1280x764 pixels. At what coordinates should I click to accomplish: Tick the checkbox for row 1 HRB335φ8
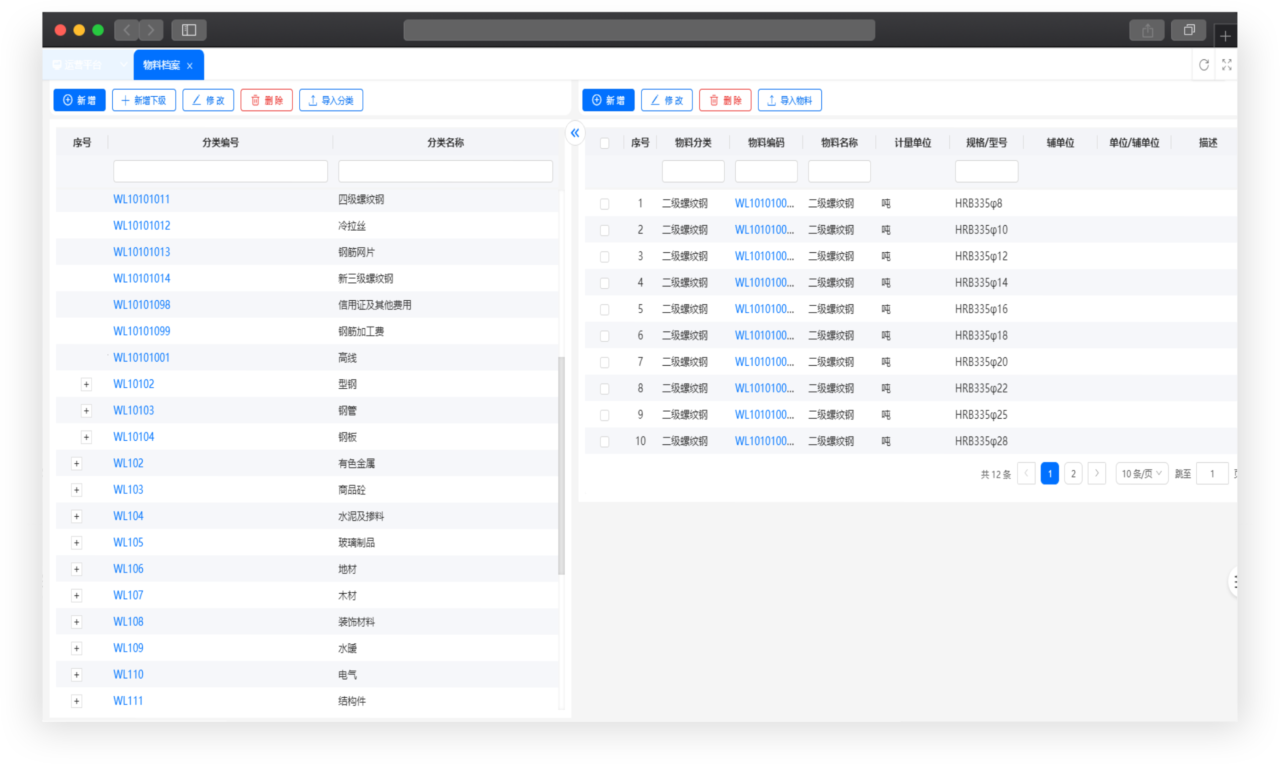click(x=604, y=203)
